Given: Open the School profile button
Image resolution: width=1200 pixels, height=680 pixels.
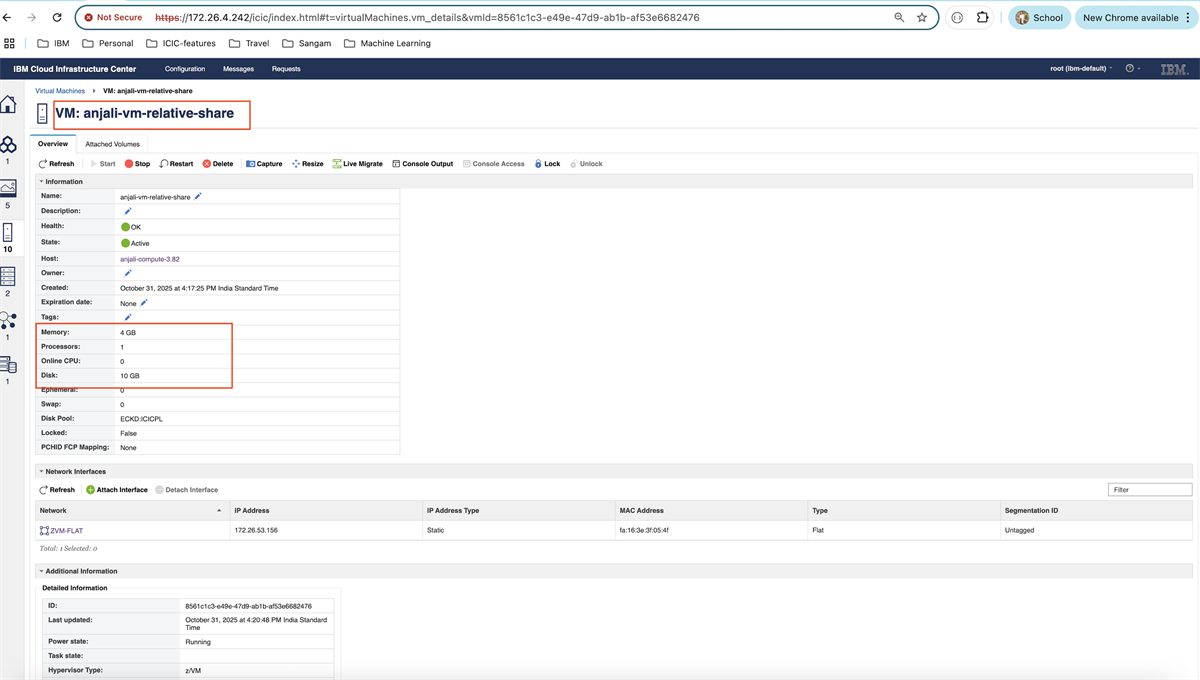Looking at the screenshot, I should [x=1039, y=18].
